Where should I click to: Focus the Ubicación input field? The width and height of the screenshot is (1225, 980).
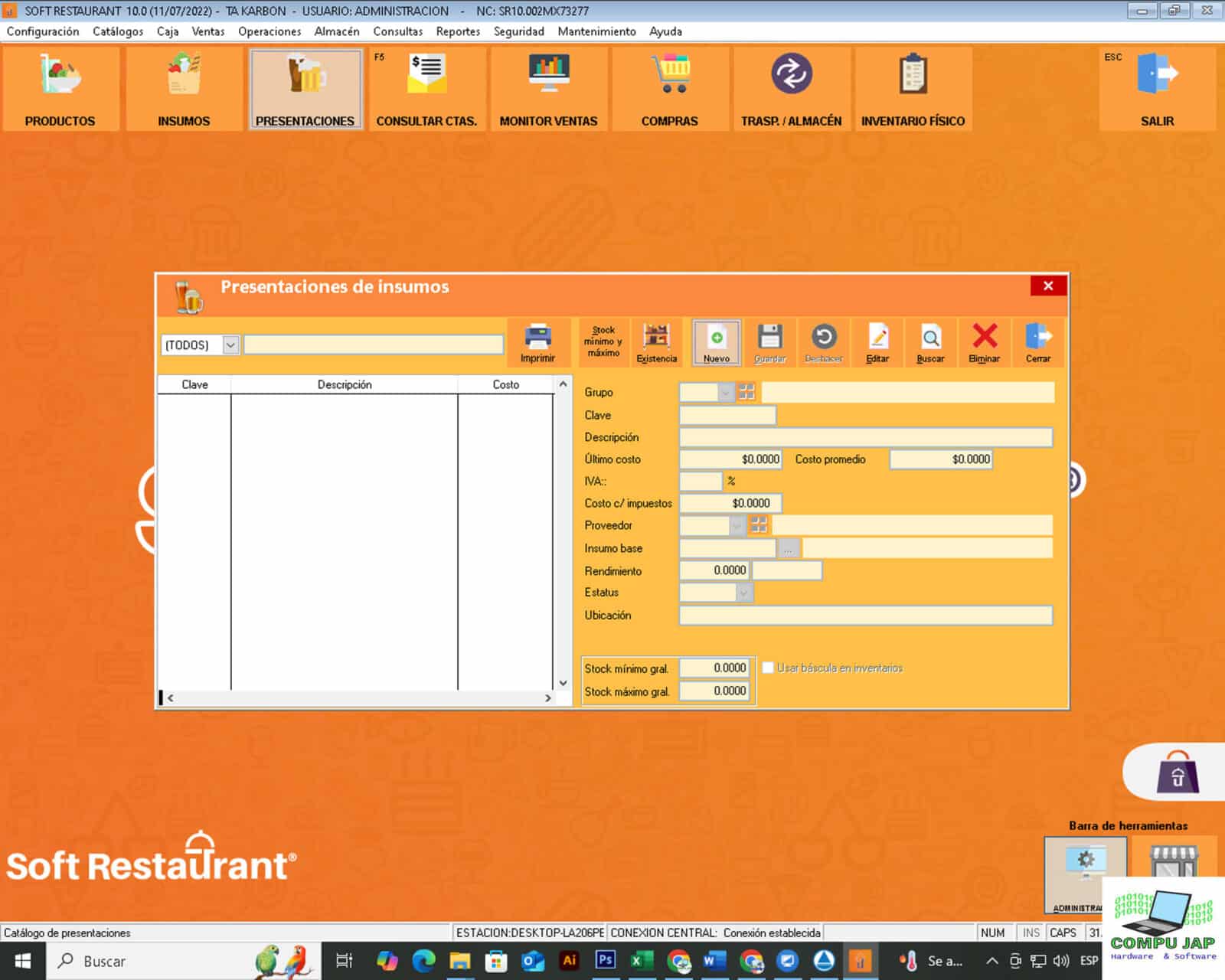[x=866, y=616]
